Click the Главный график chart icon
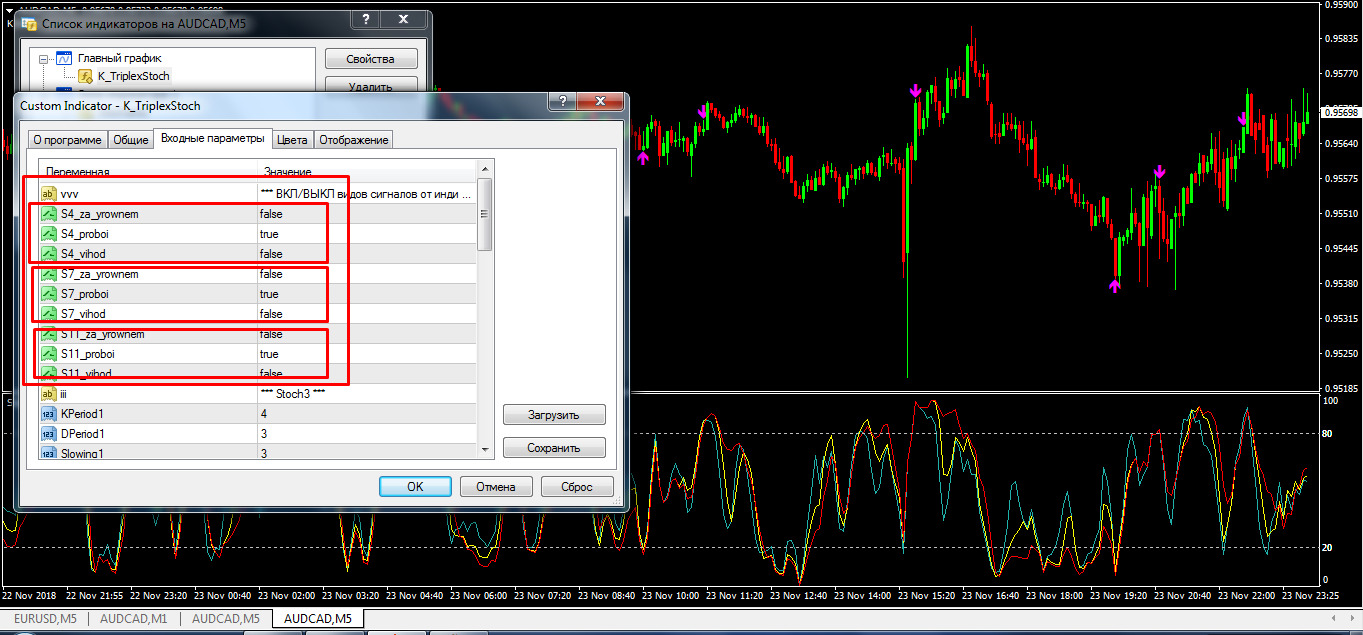 [x=64, y=58]
